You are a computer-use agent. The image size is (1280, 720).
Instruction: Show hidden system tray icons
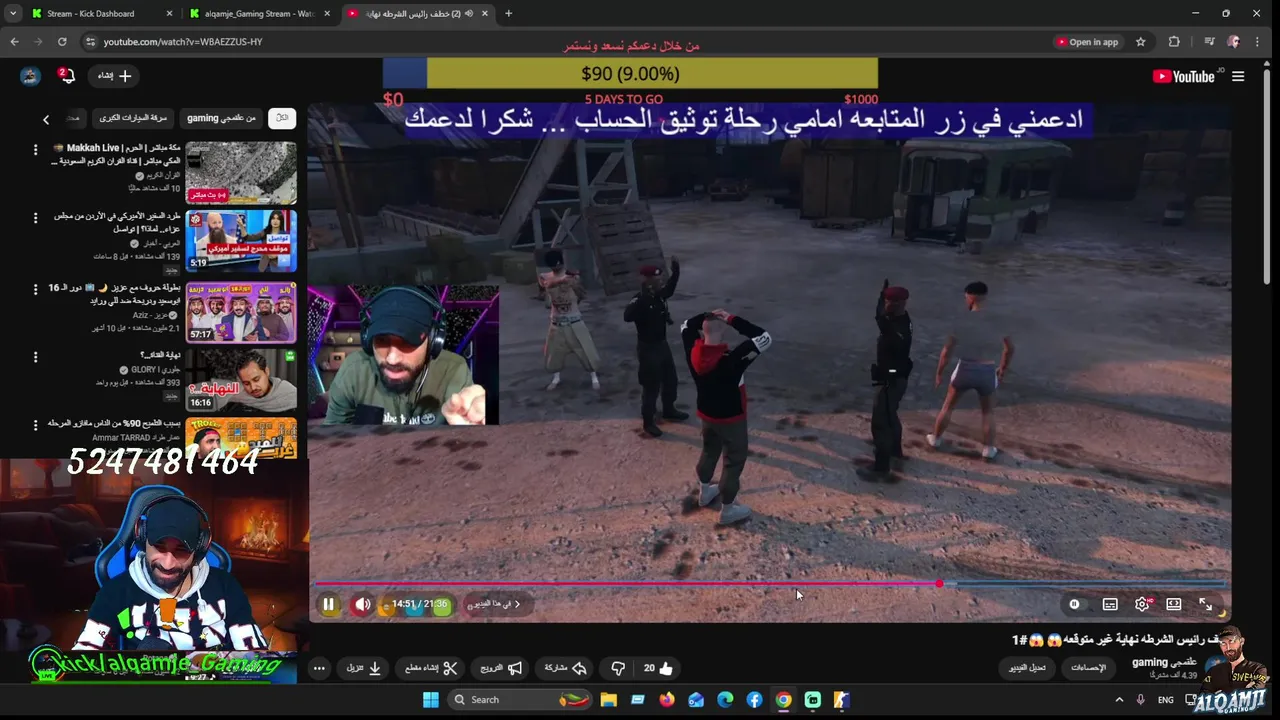tap(1119, 700)
